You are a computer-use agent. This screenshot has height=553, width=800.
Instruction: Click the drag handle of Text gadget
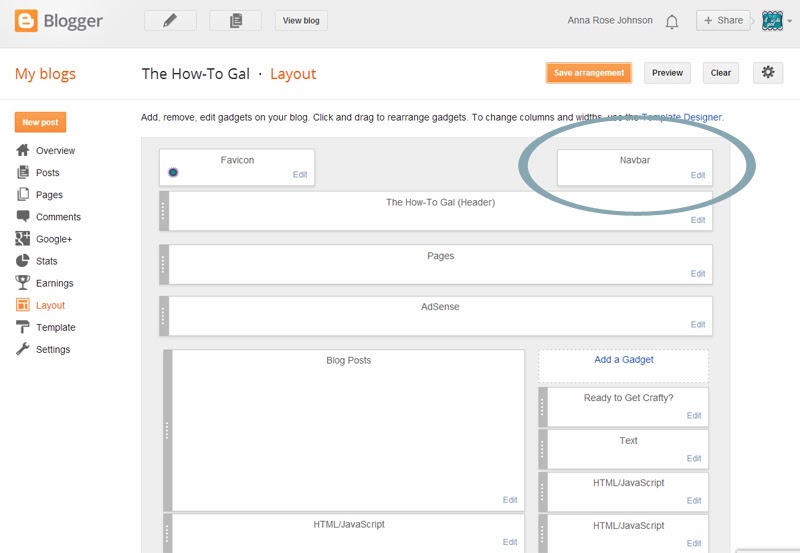[x=543, y=449]
